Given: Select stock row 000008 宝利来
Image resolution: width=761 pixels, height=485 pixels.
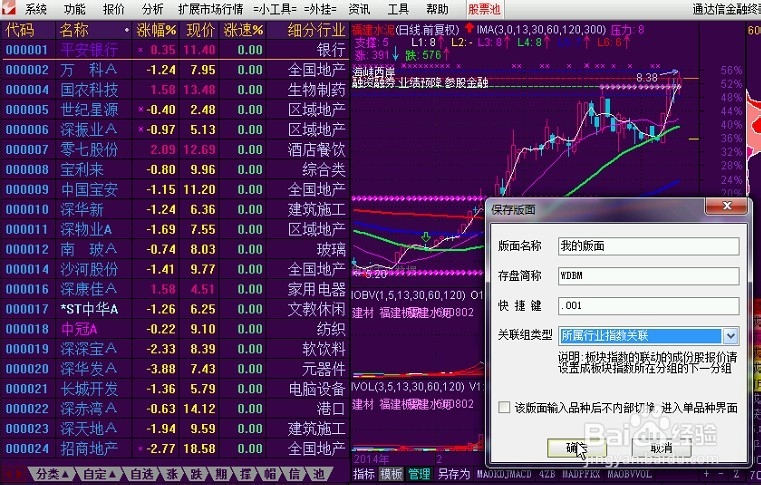Looking at the screenshot, I should point(175,169).
